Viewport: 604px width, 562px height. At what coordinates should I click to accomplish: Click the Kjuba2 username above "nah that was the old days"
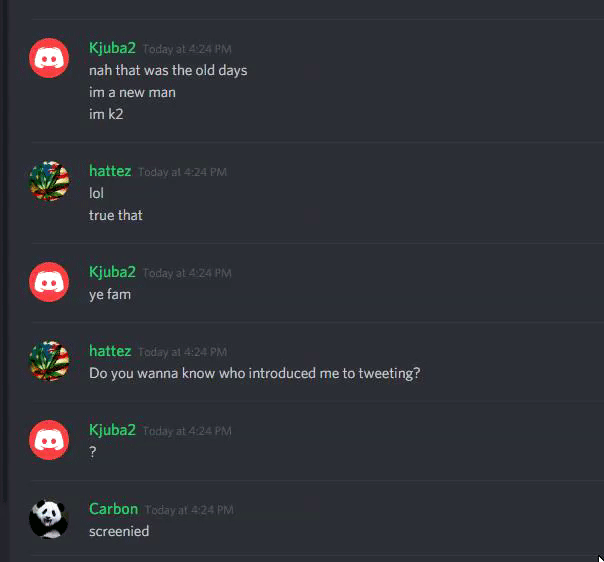112,48
